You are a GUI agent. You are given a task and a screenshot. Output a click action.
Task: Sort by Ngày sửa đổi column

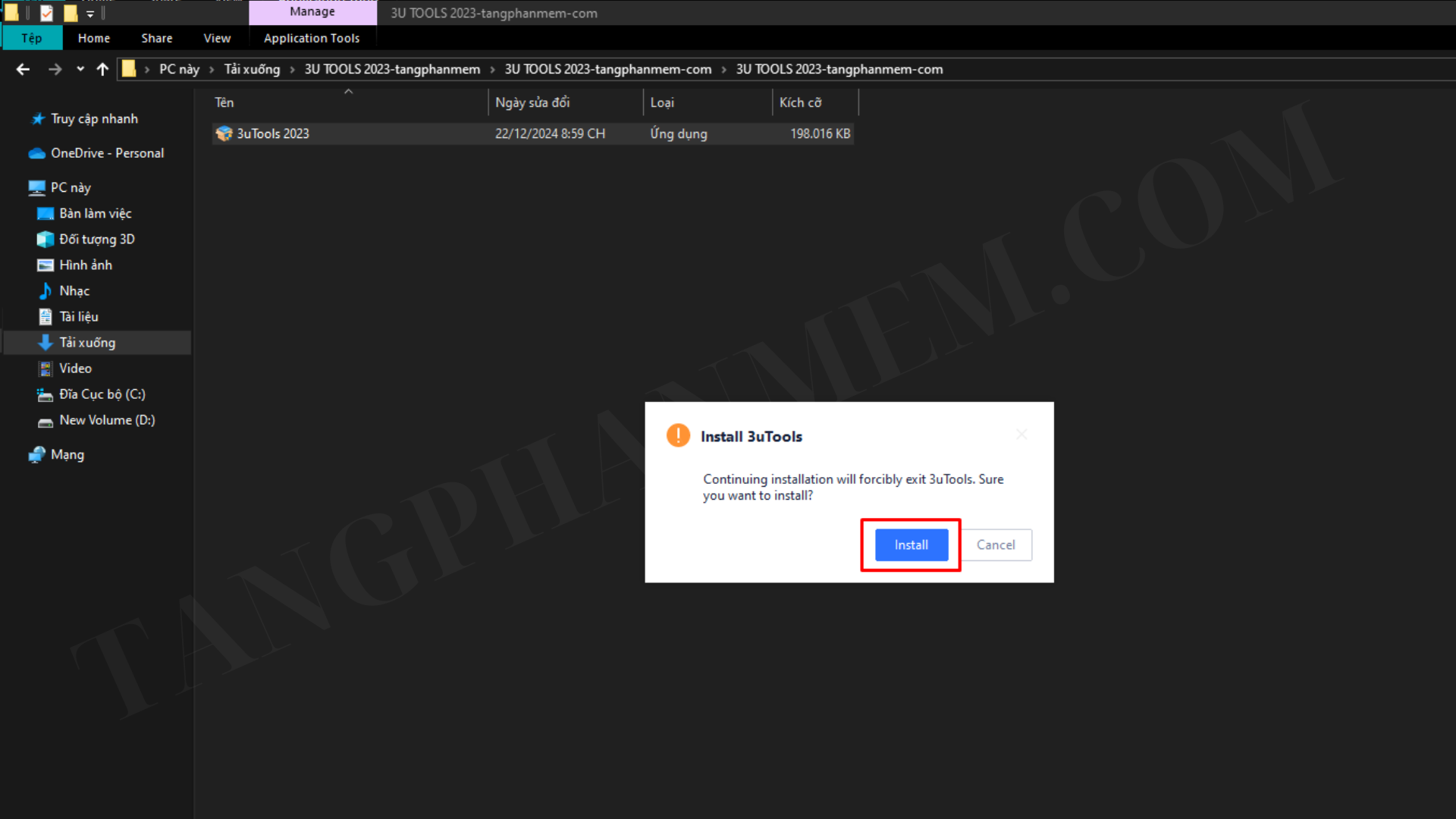(x=532, y=102)
